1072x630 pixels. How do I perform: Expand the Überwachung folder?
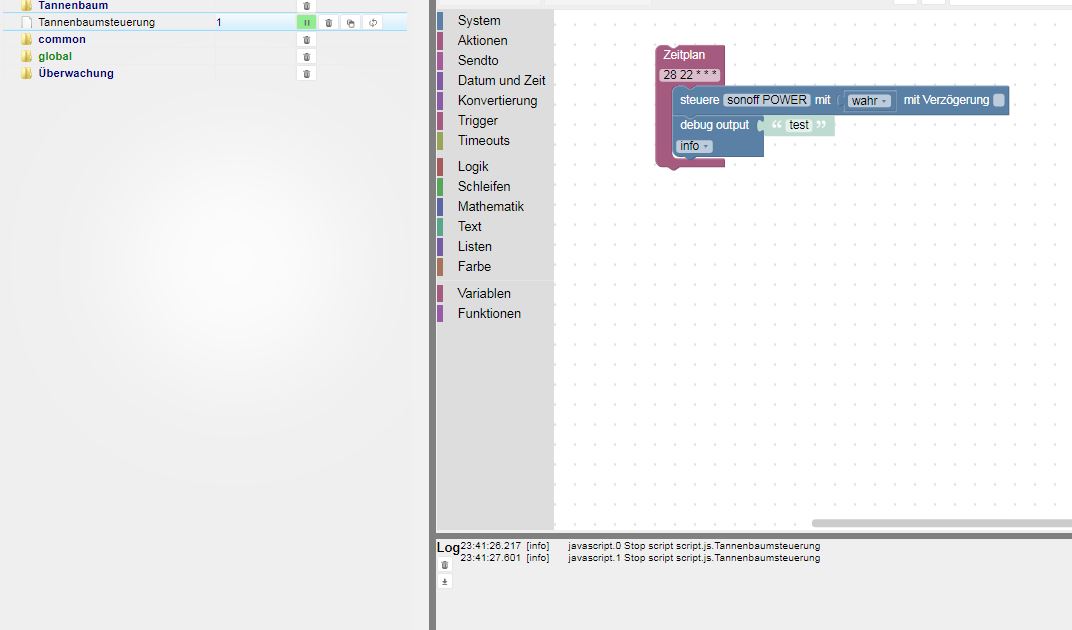[x=27, y=74]
